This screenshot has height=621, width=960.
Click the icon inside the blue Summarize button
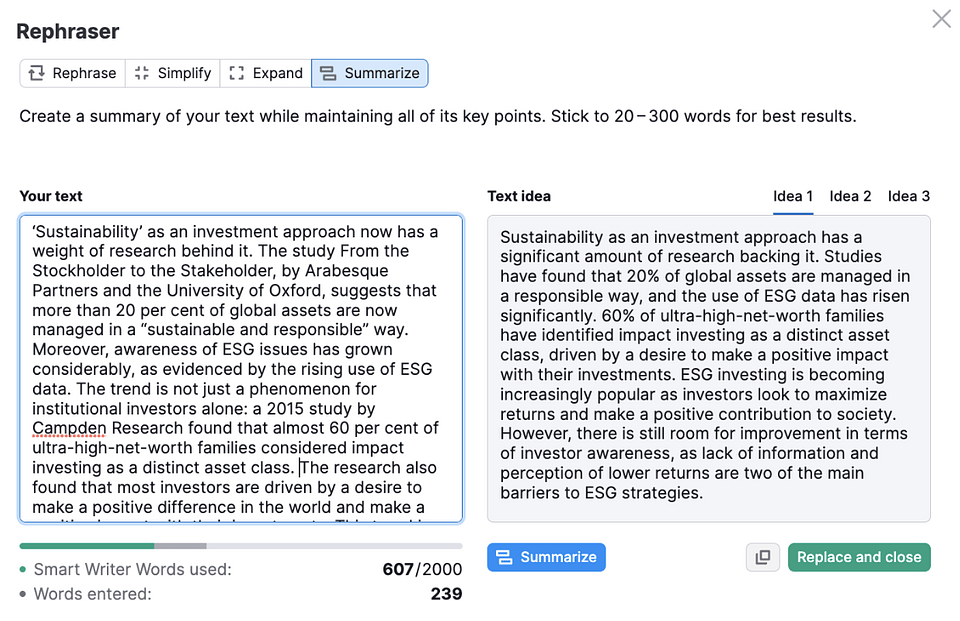(x=504, y=557)
